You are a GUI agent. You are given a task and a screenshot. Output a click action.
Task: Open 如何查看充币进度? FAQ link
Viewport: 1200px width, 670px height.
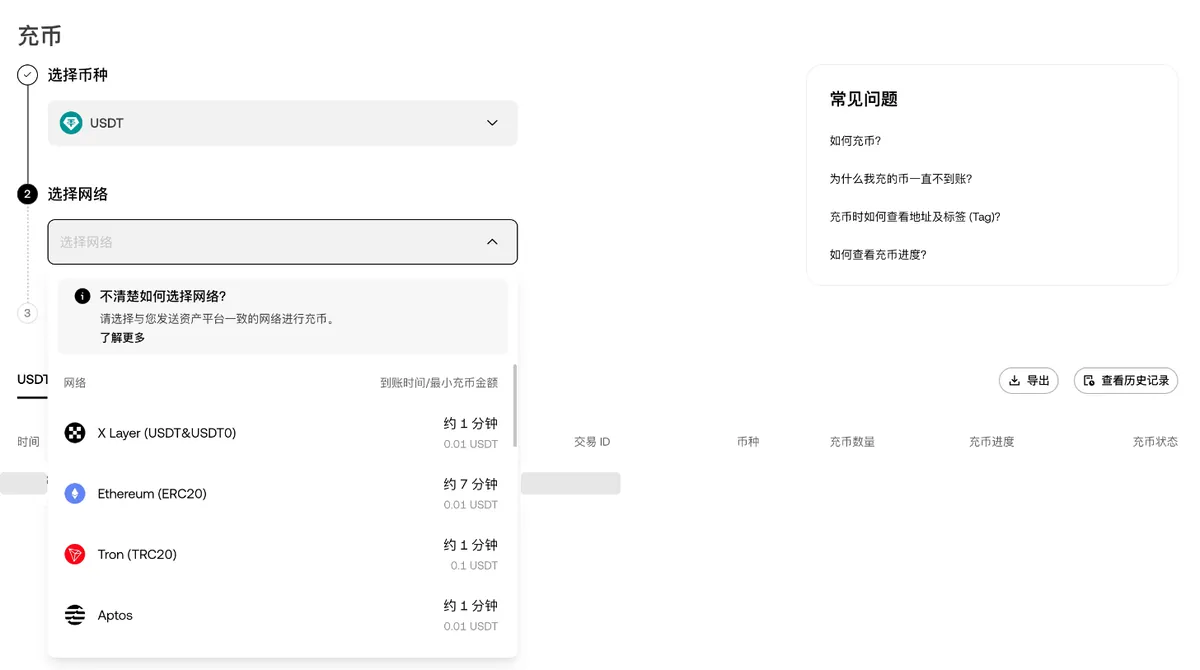pos(878,255)
